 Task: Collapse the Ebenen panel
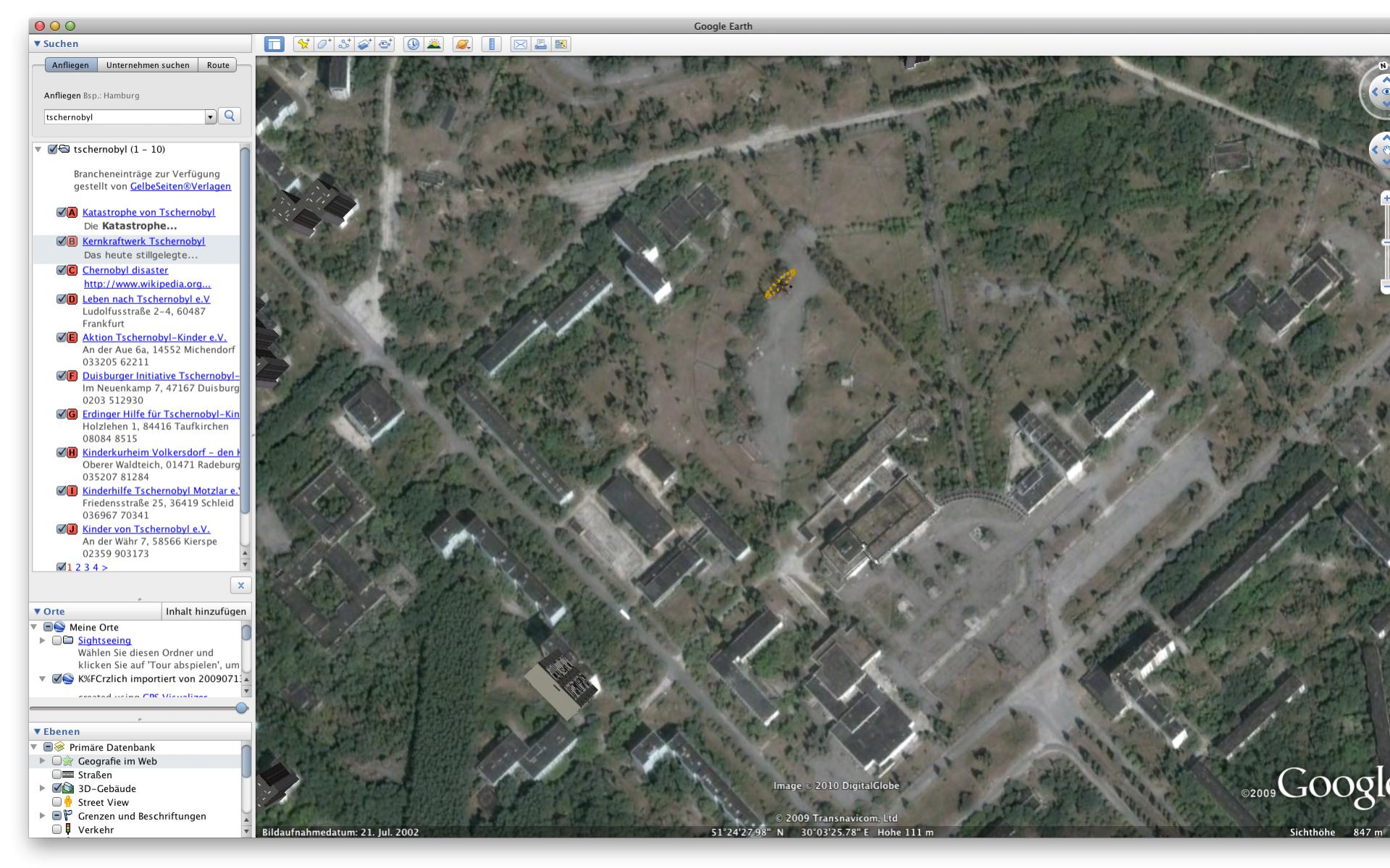tap(38, 732)
